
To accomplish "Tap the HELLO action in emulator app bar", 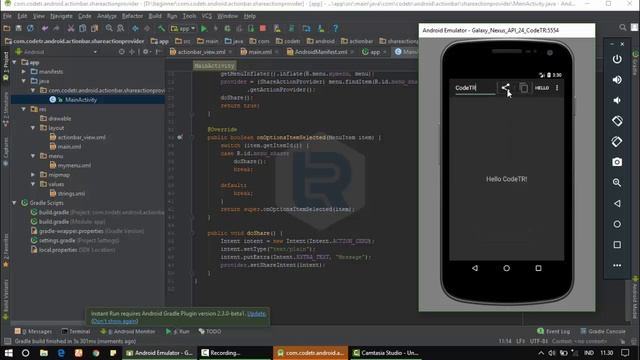I will pos(542,88).
